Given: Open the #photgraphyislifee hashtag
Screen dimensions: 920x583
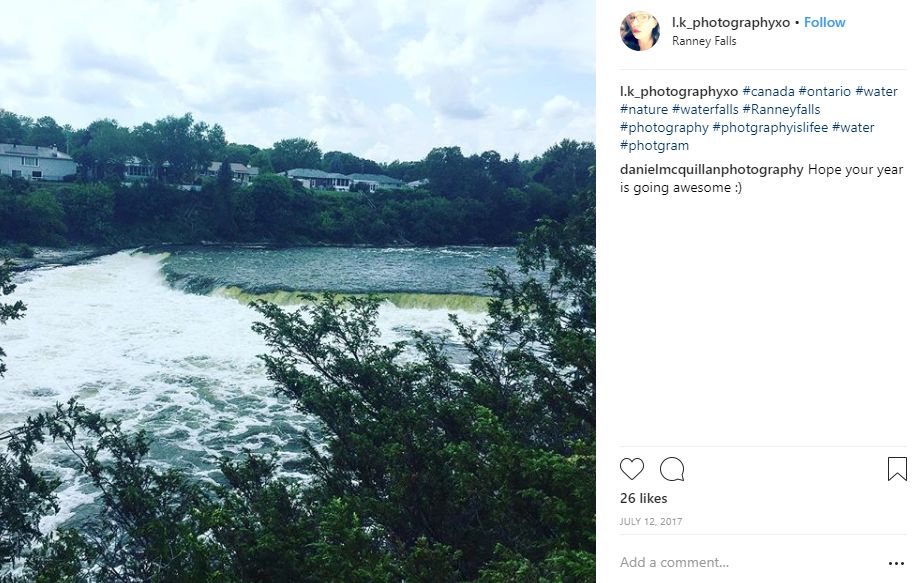Looking at the screenshot, I should 770,127.
